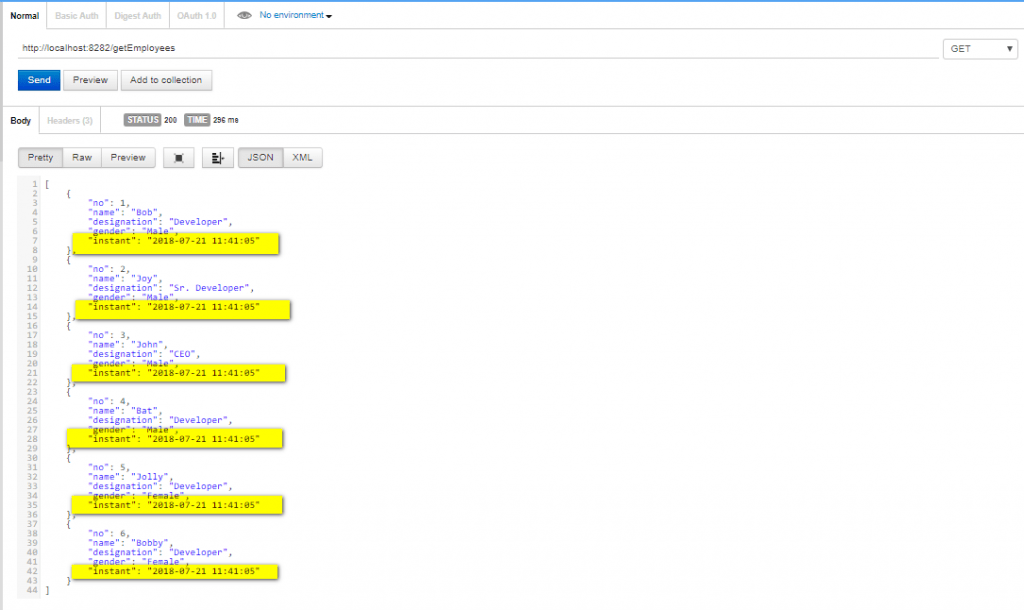Select the Body tab
The height and width of the screenshot is (610, 1024).
click(x=20, y=120)
